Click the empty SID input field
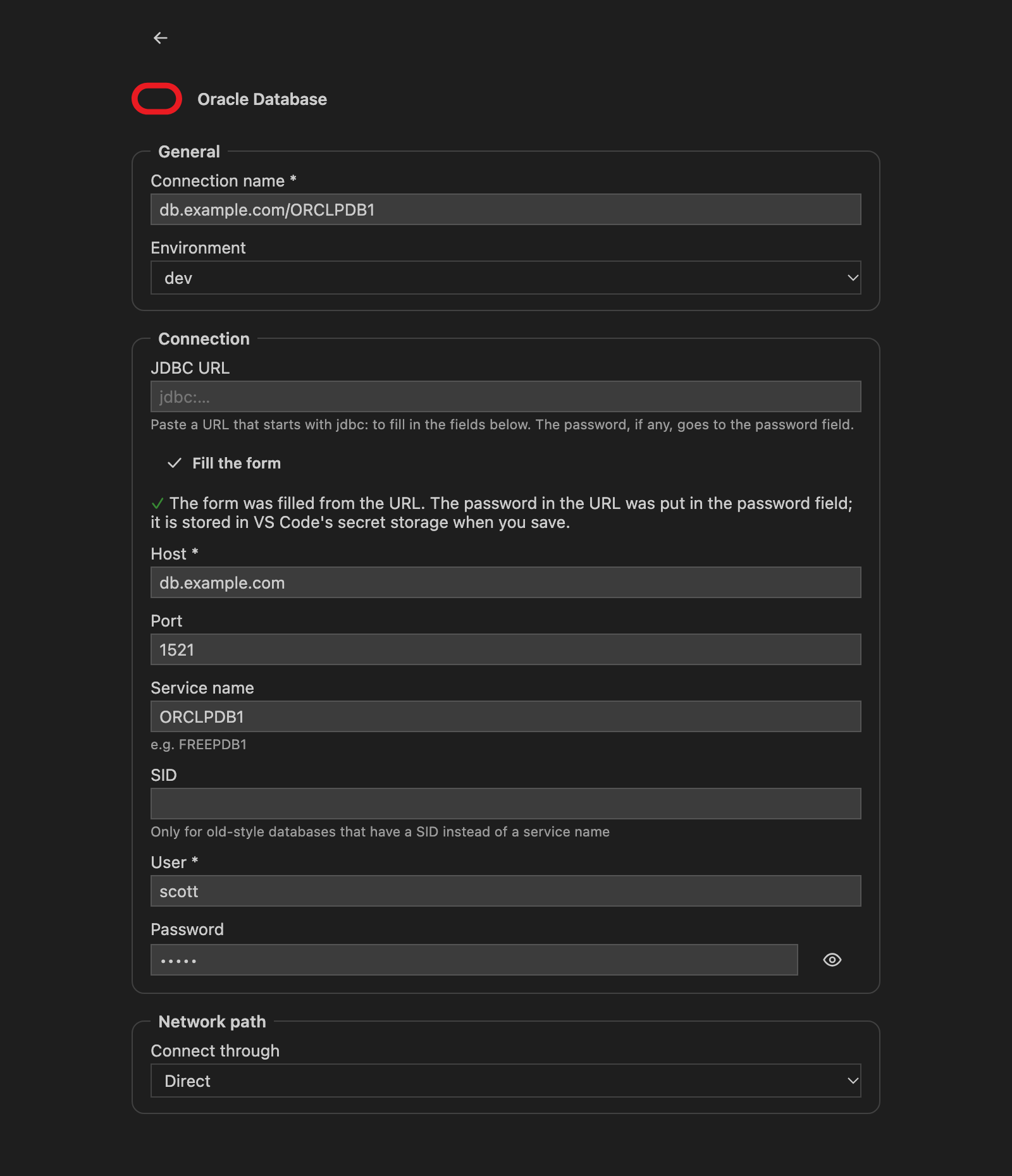 pos(506,804)
